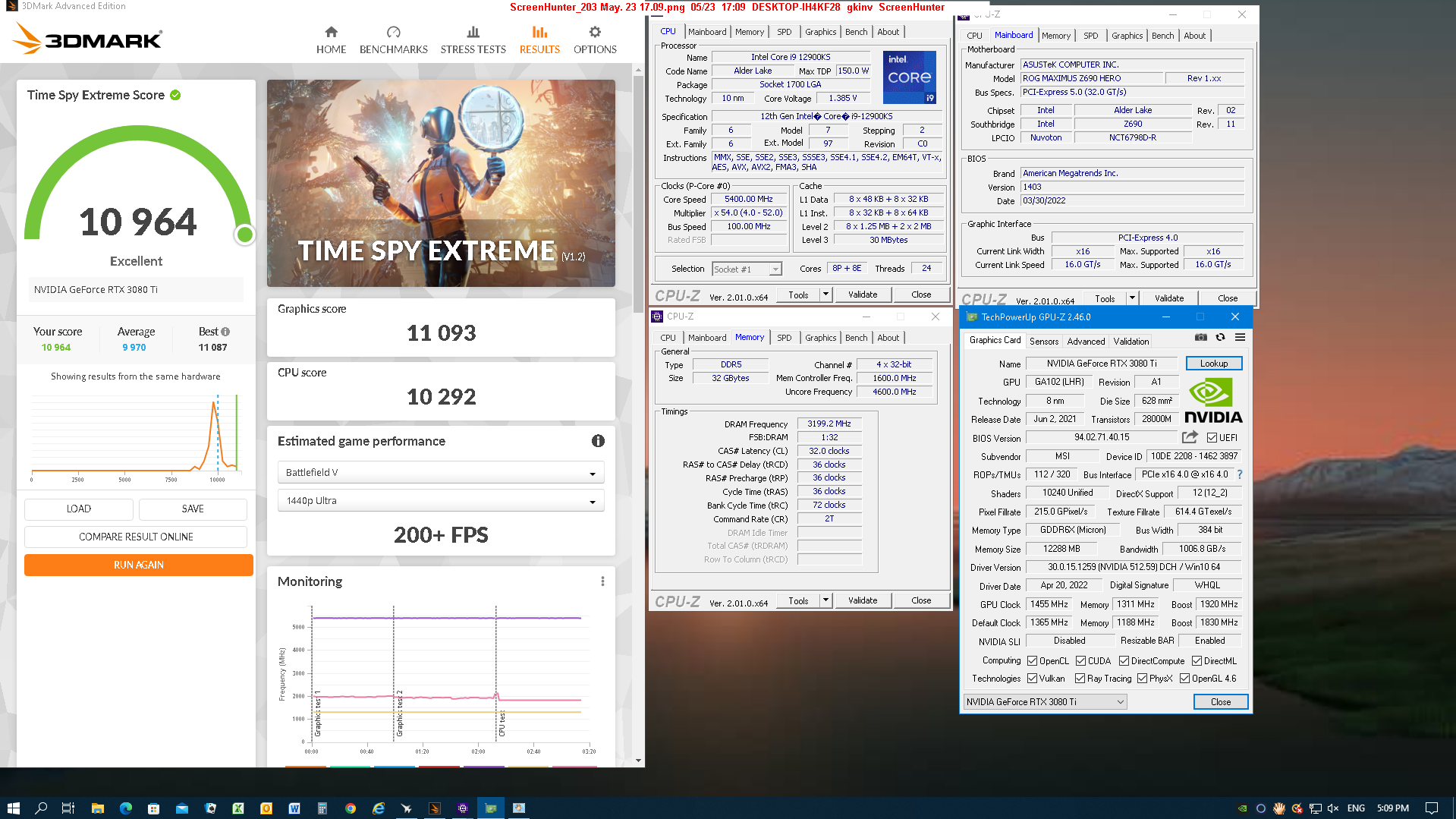Toggle UEFI checkbox in GPU-Z
The width and height of the screenshot is (1456, 819).
(x=1212, y=438)
